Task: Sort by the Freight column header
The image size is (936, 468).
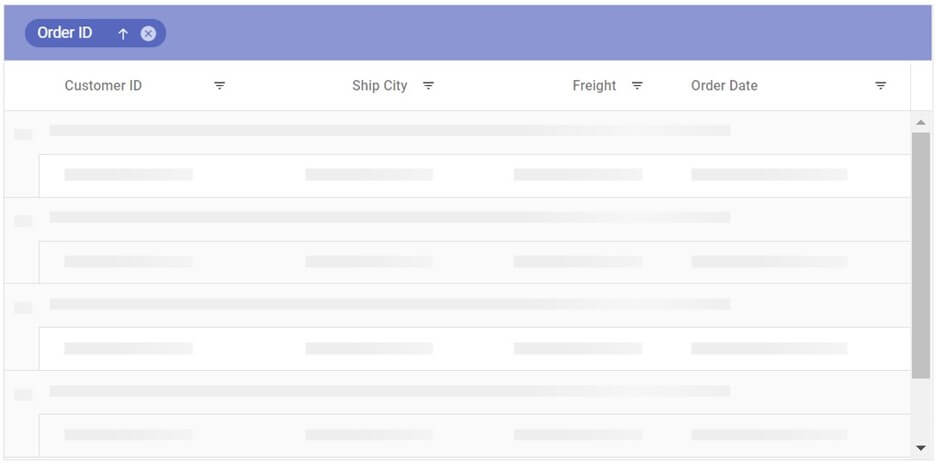Action: [594, 86]
